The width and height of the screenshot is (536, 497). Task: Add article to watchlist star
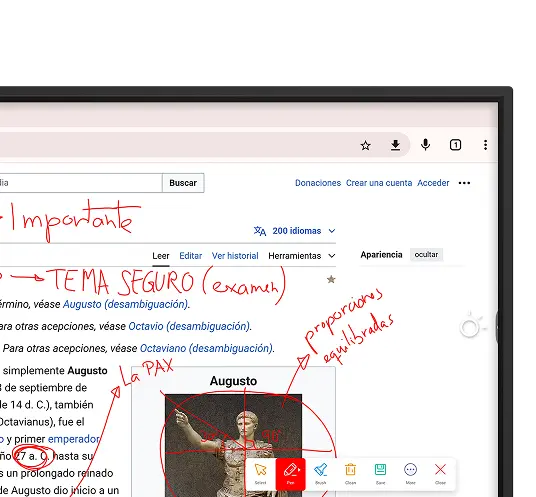click(331, 280)
